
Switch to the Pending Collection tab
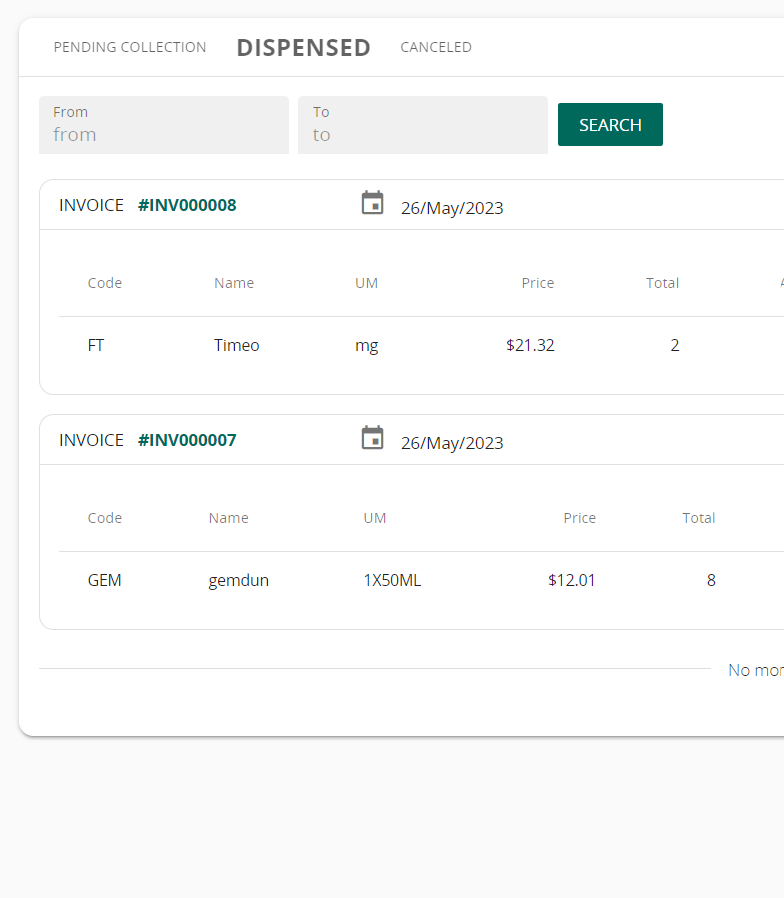click(x=130, y=47)
